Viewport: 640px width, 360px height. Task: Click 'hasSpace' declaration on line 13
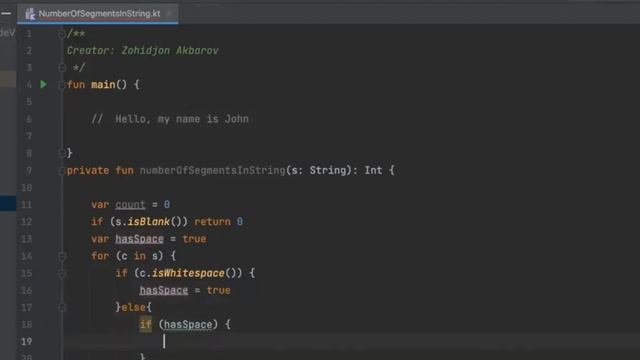click(x=139, y=239)
